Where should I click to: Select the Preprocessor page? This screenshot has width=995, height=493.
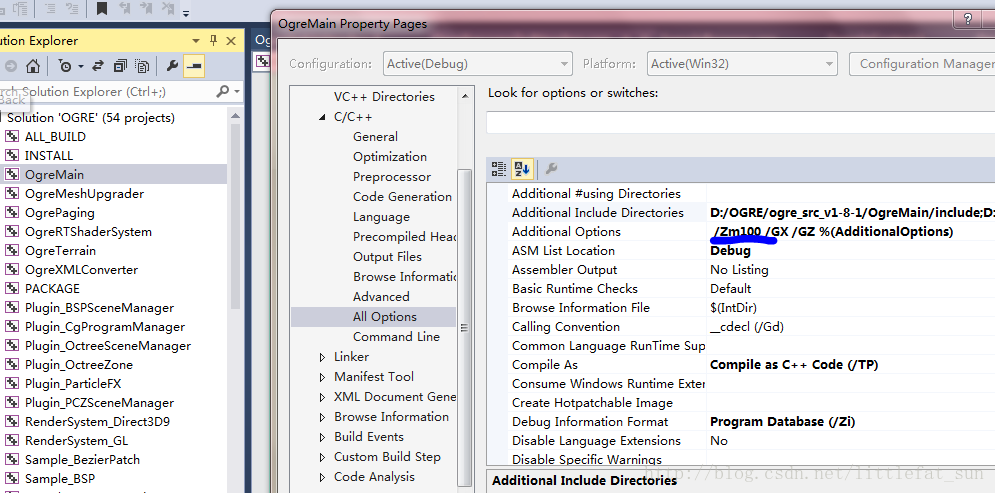pyautogui.click(x=392, y=177)
